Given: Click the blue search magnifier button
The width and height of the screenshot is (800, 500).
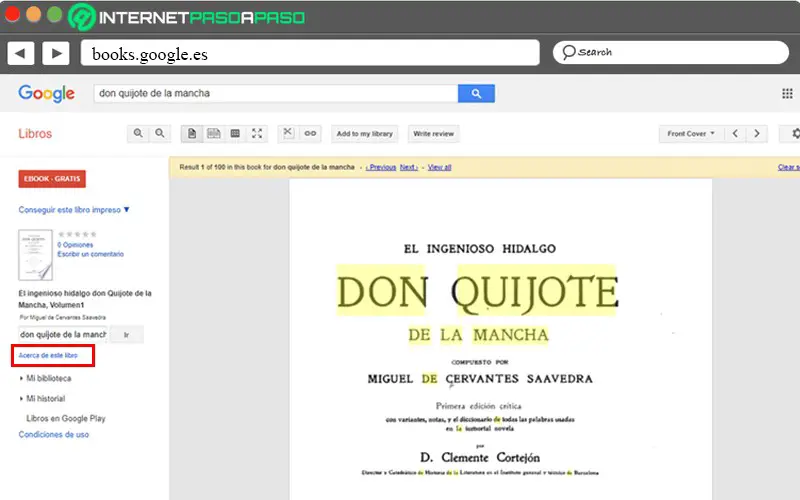Looking at the screenshot, I should pos(476,94).
